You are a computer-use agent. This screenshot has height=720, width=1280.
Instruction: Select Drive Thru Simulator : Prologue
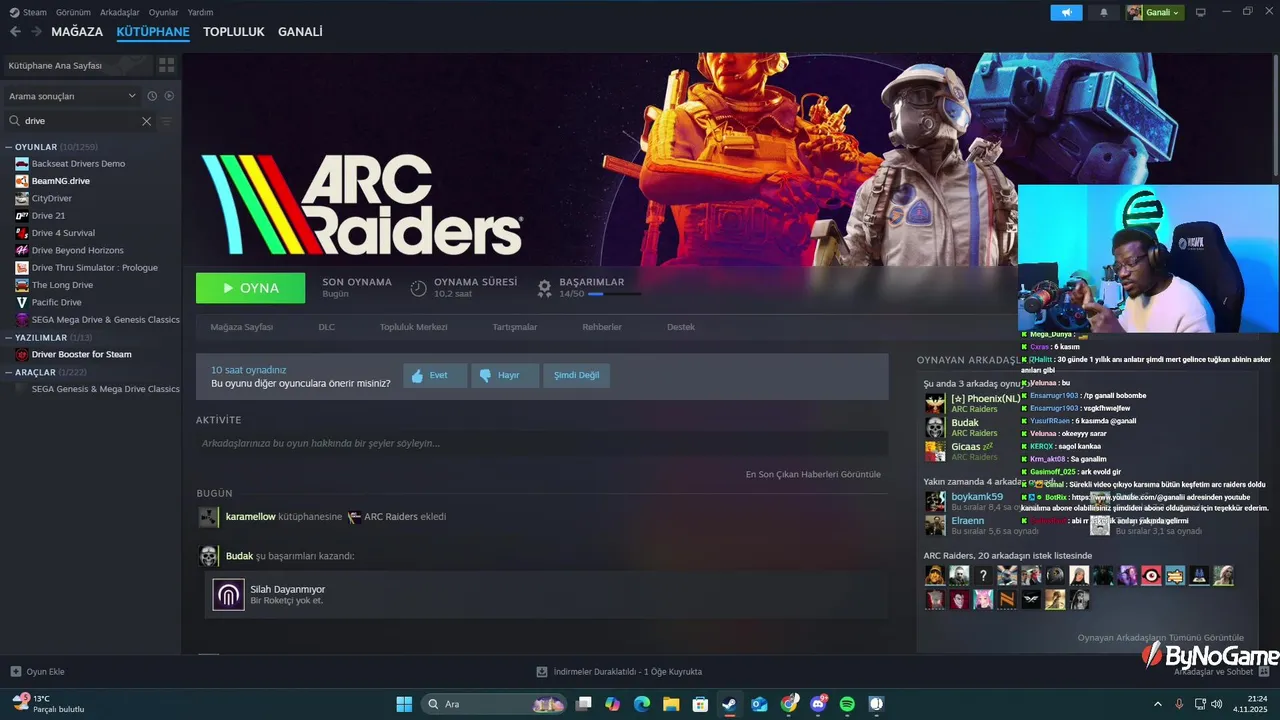click(x=95, y=268)
